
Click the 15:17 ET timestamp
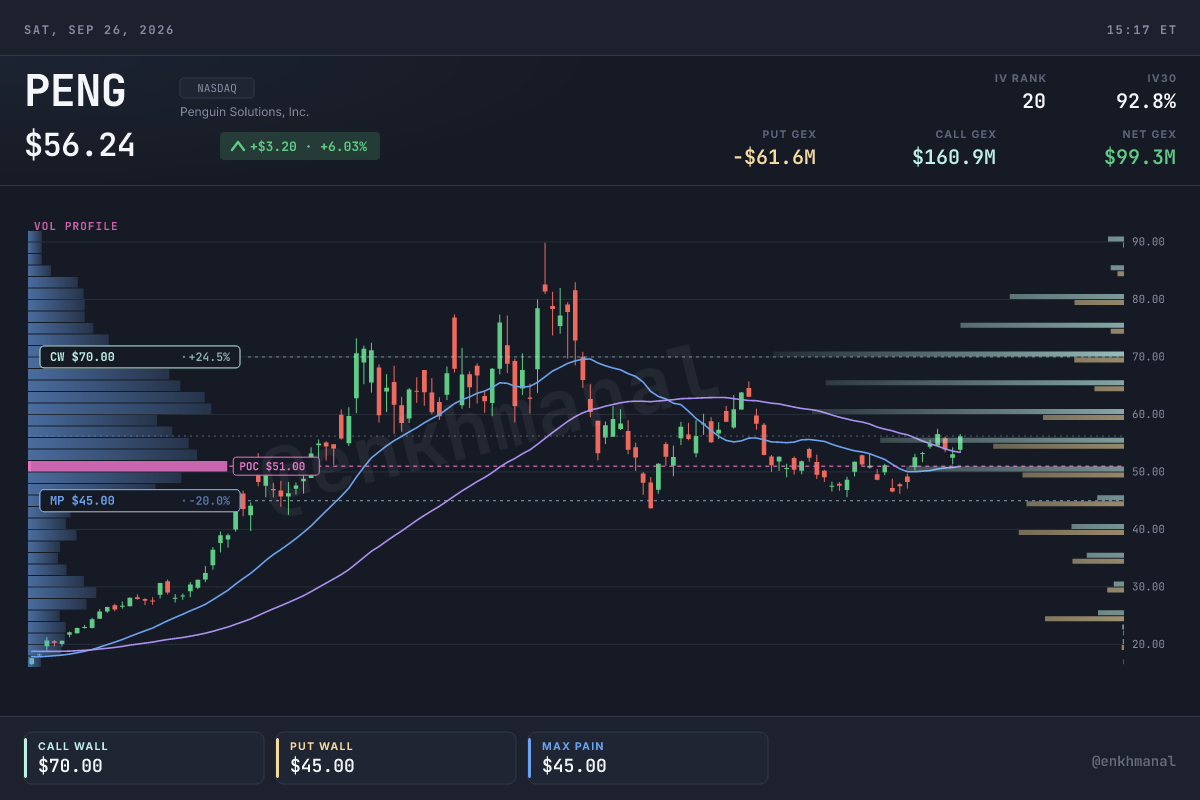tap(1141, 30)
